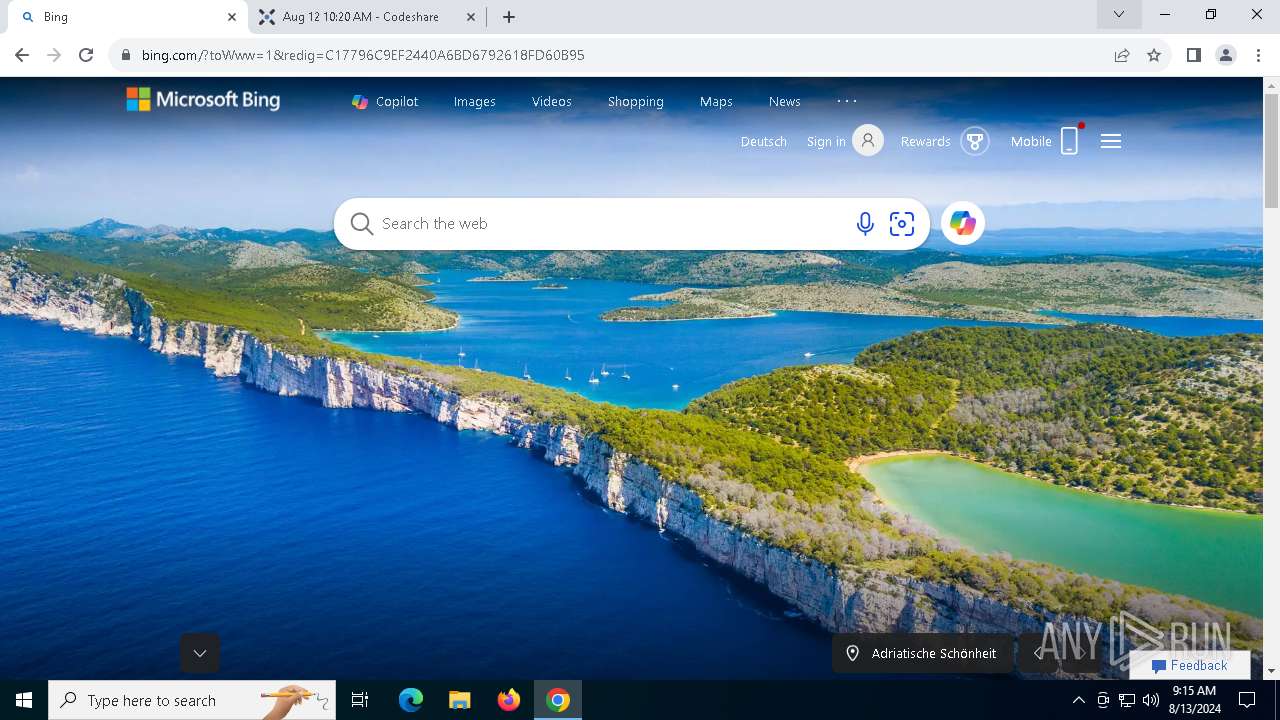
Task: Open Maps in the navigation
Action: 716,101
